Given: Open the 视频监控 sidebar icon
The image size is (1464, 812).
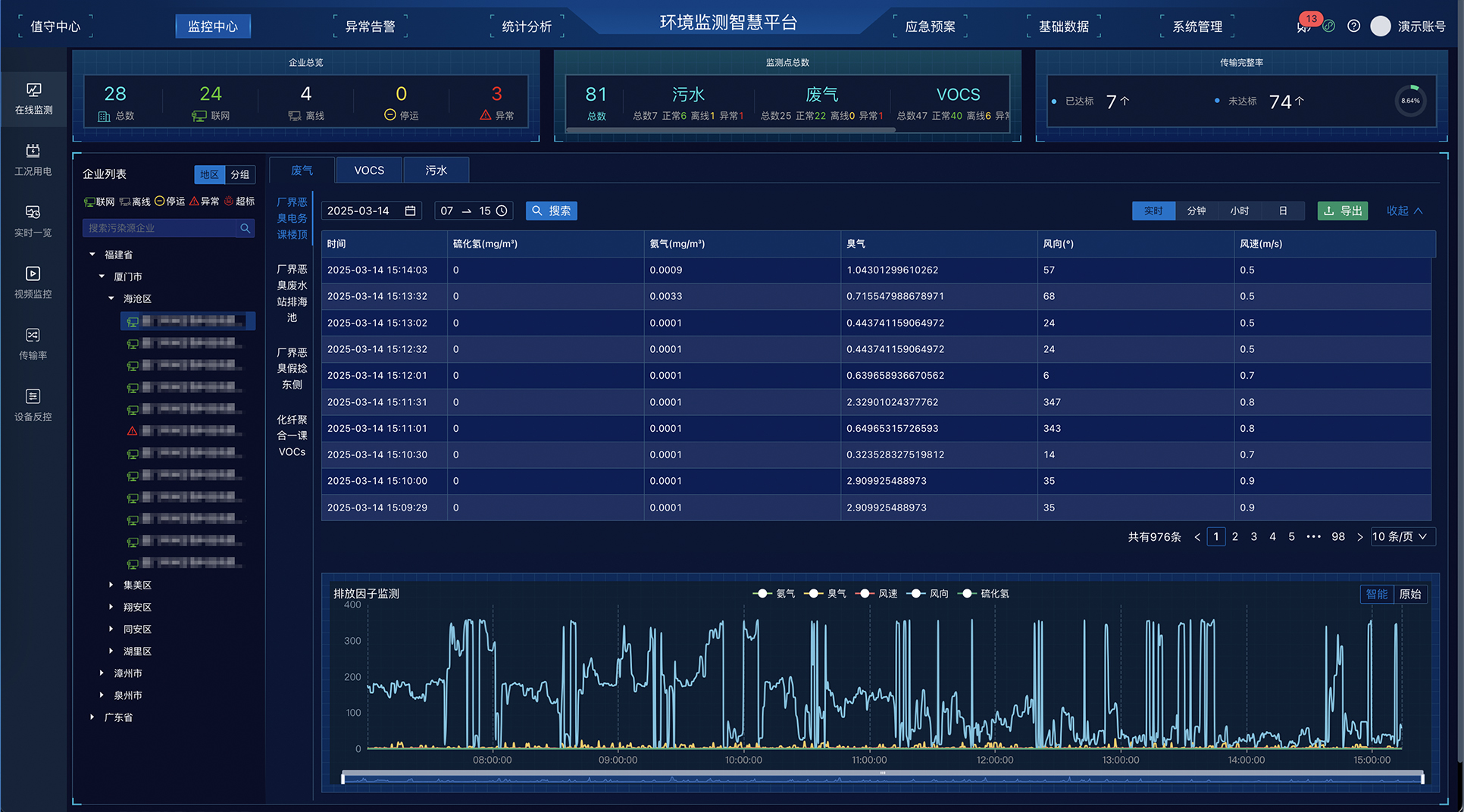Looking at the screenshot, I should pyautogui.click(x=33, y=283).
